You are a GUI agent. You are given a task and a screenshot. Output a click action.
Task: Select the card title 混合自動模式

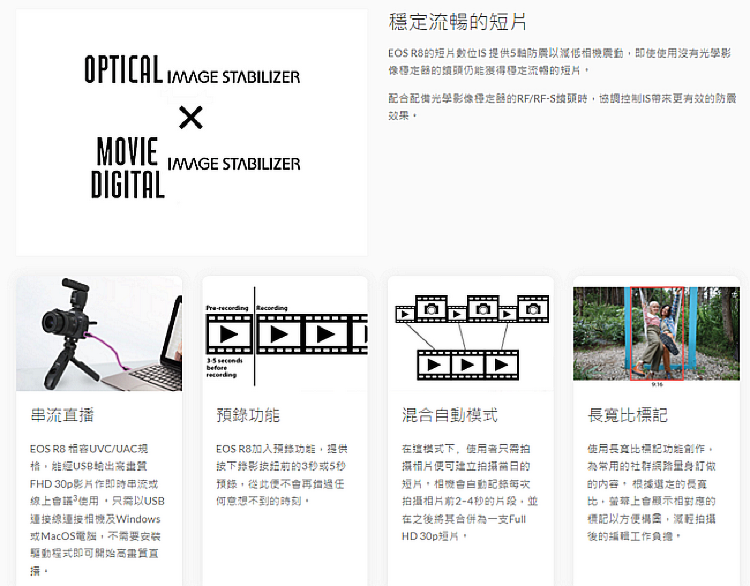[450, 415]
